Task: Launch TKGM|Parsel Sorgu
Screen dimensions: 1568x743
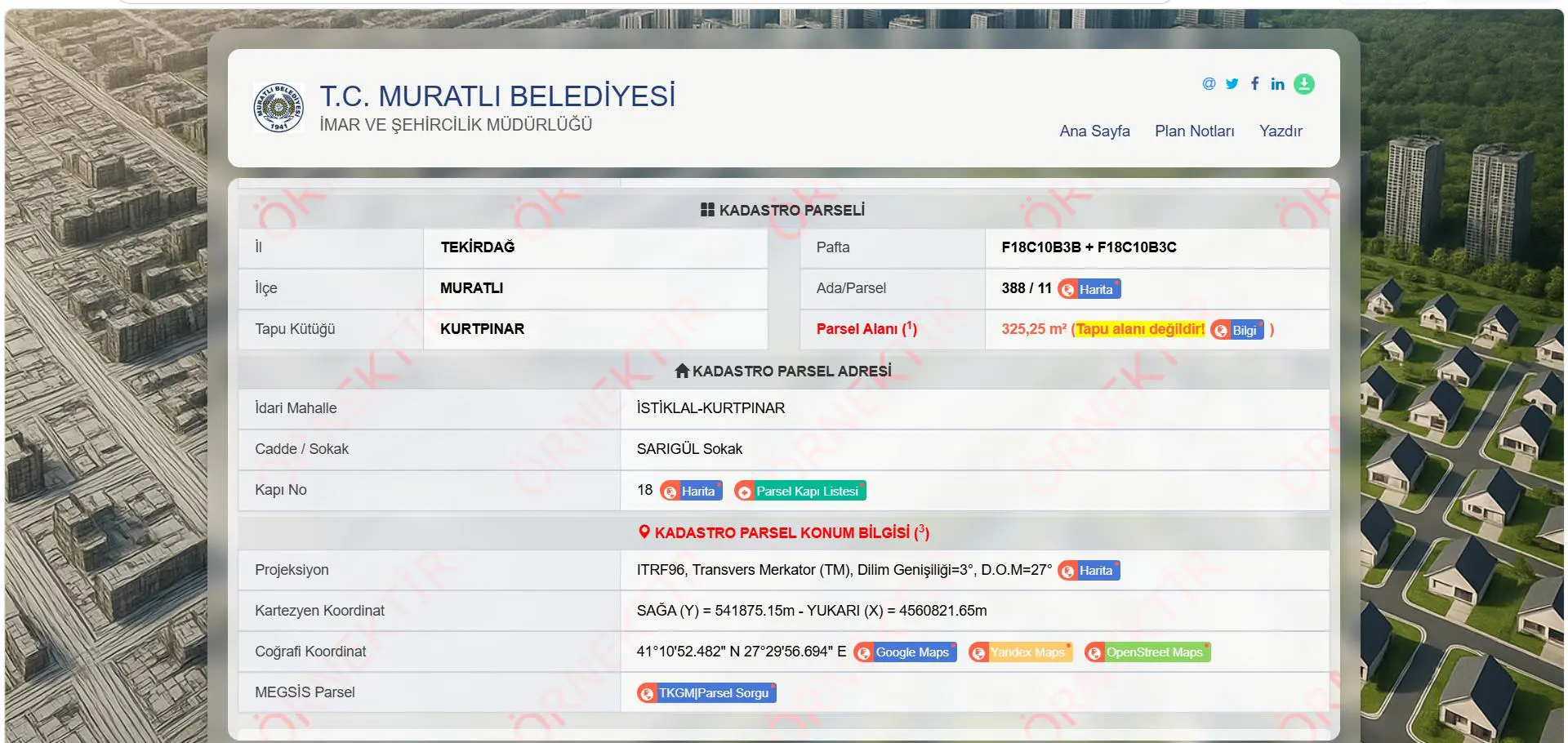Action: tap(706, 693)
